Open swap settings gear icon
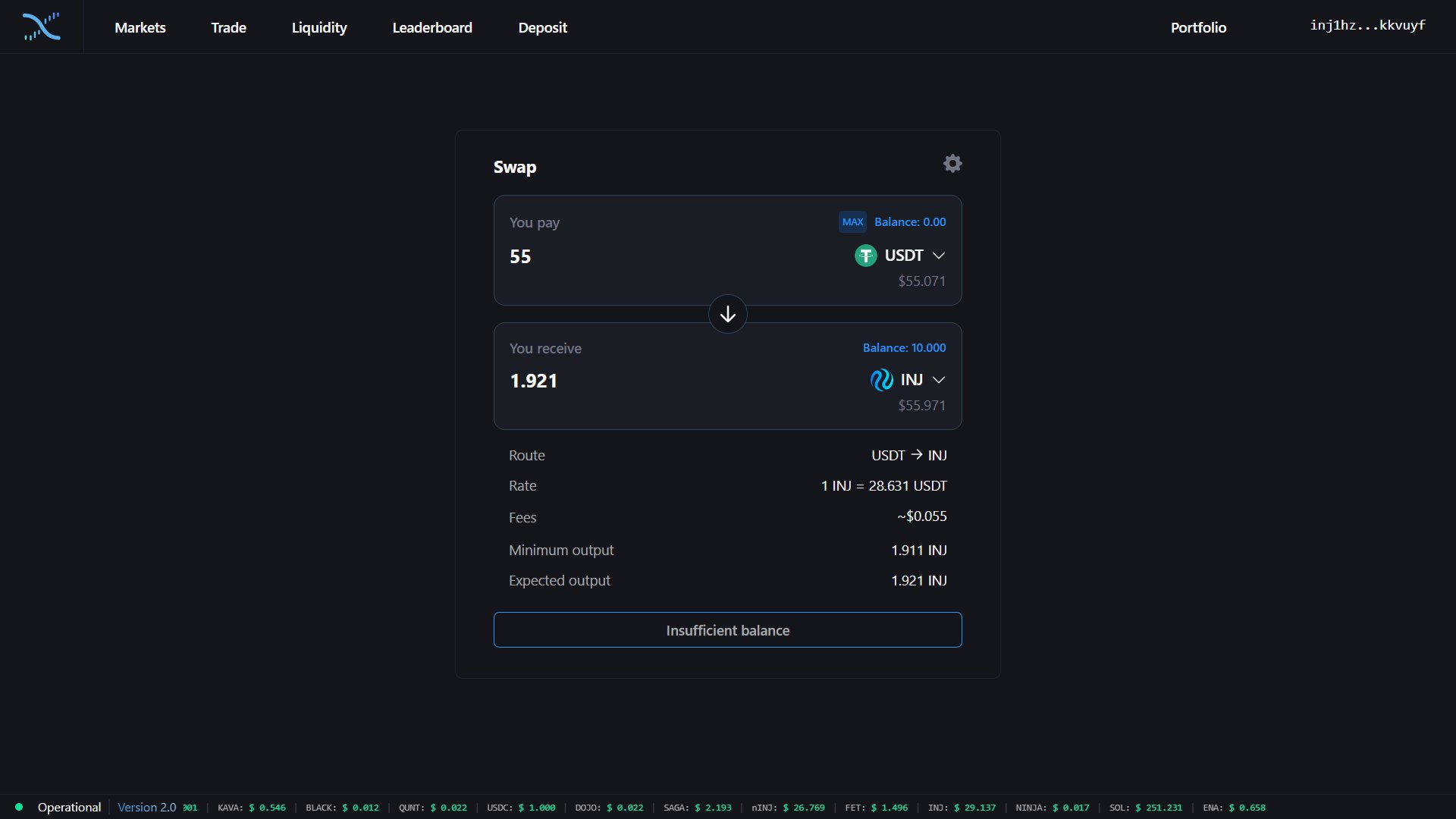Screen dimensions: 1456x819 coord(952,164)
